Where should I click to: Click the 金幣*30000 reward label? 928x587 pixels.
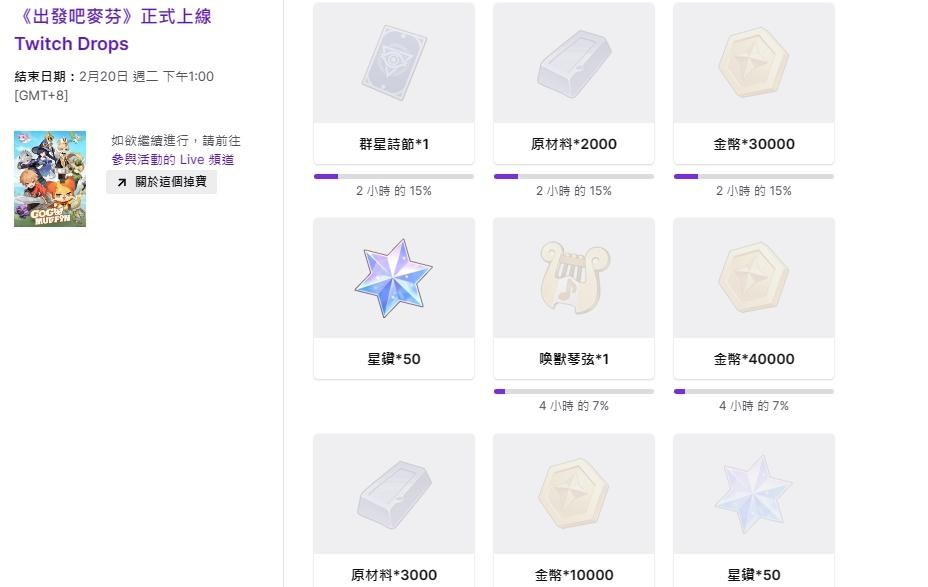[753, 144]
